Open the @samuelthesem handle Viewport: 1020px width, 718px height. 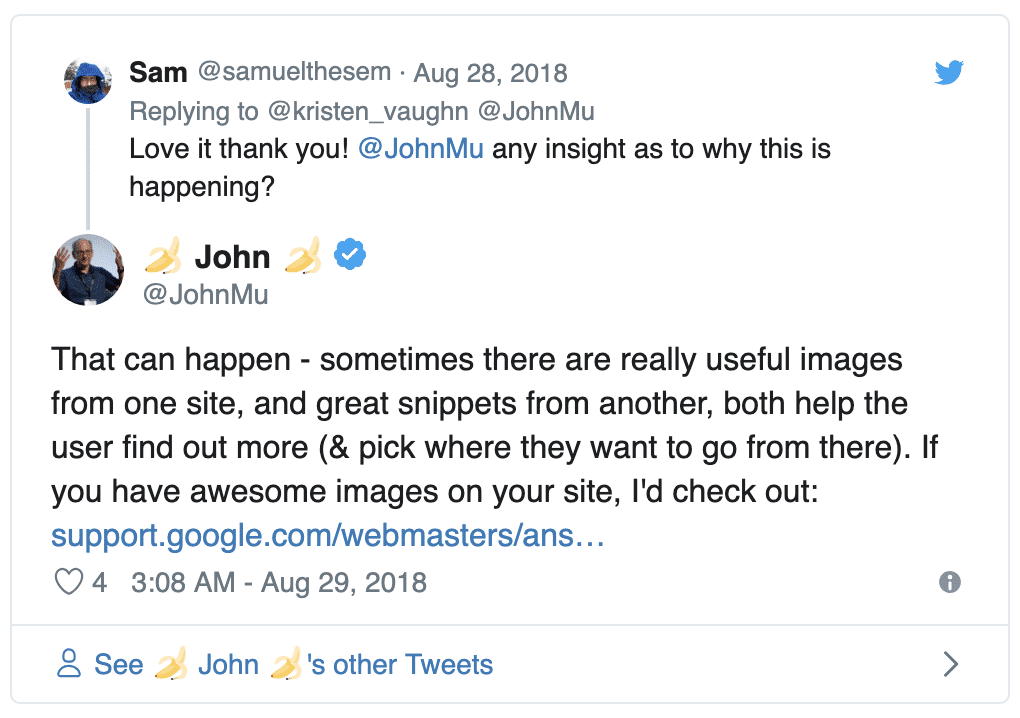tap(292, 73)
